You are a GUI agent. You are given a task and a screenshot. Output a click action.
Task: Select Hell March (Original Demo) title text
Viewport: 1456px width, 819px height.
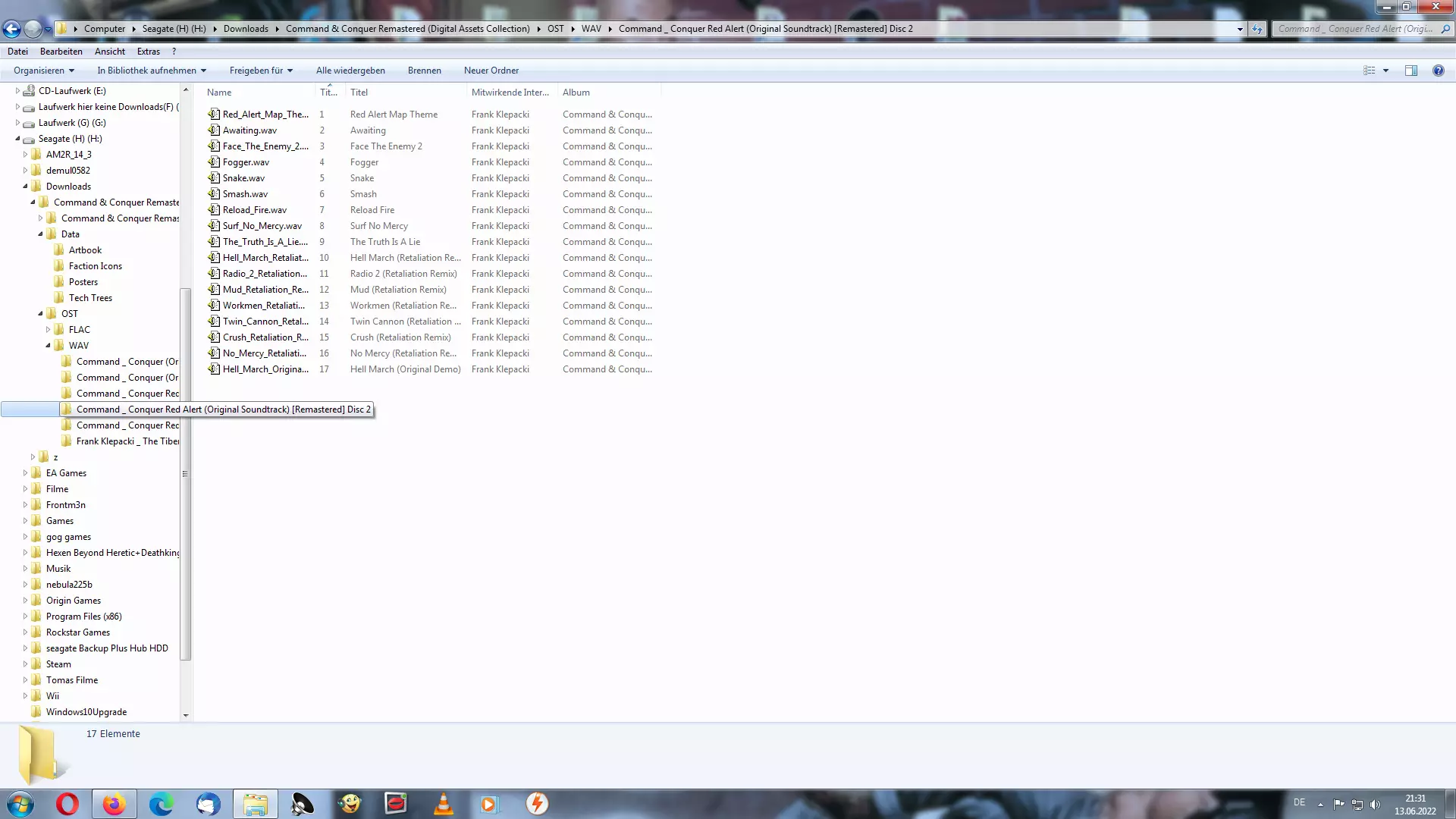pyautogui.click(x=405, y=369)
